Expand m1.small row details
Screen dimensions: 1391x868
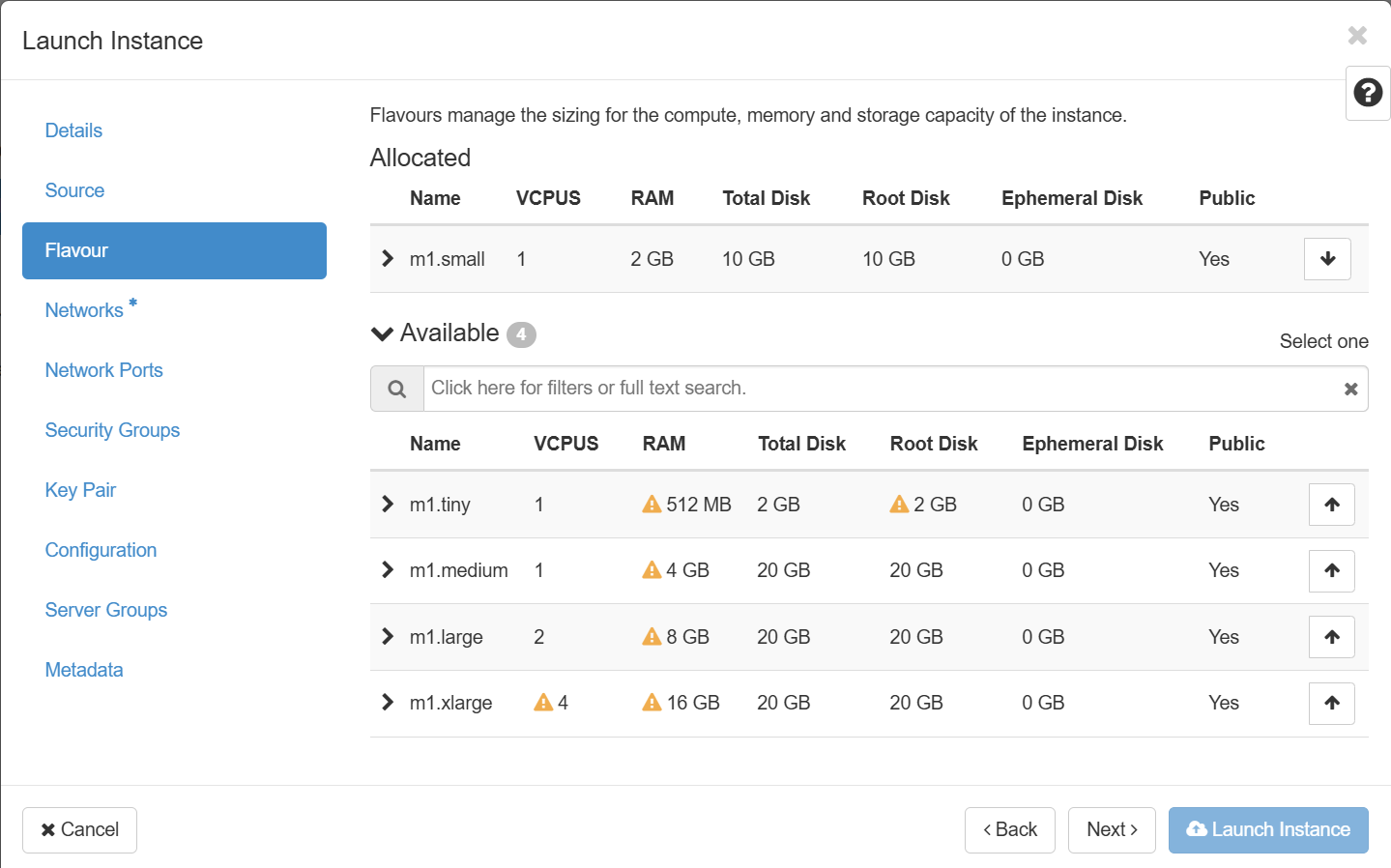388,259
